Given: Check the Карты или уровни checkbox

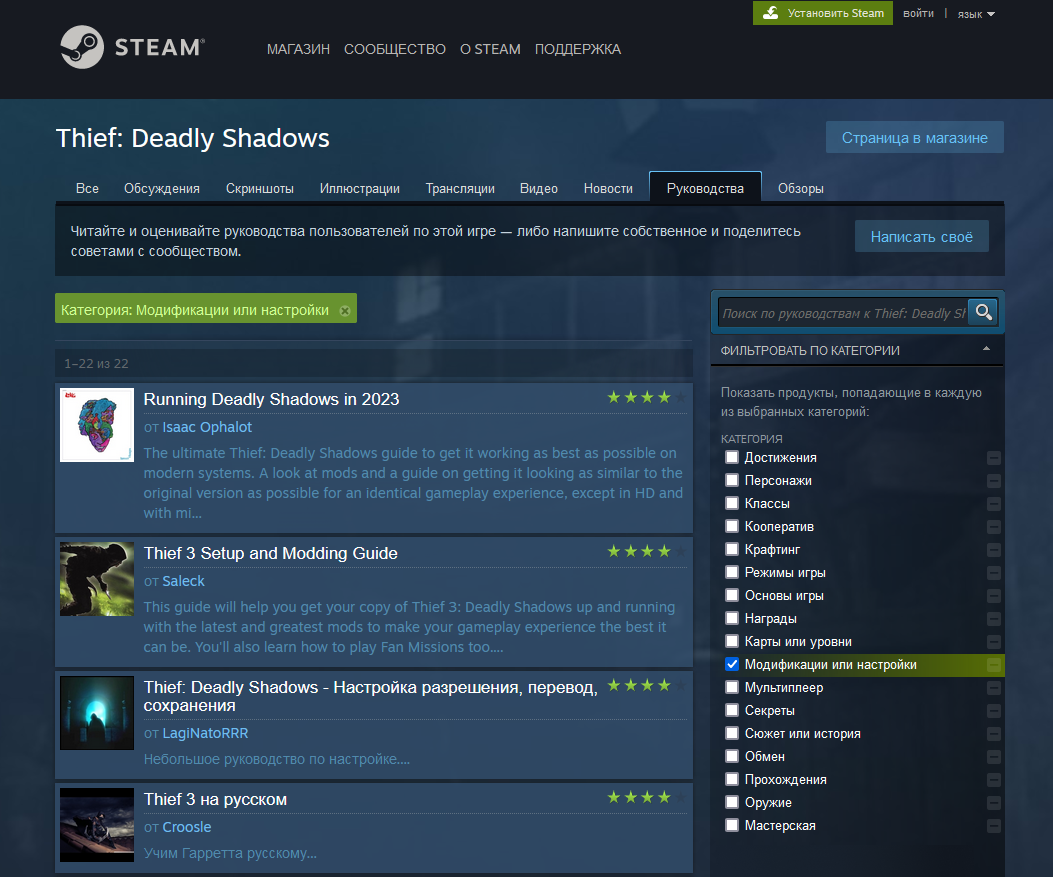Looking at the screenshot, I should (x=732, y=641).
